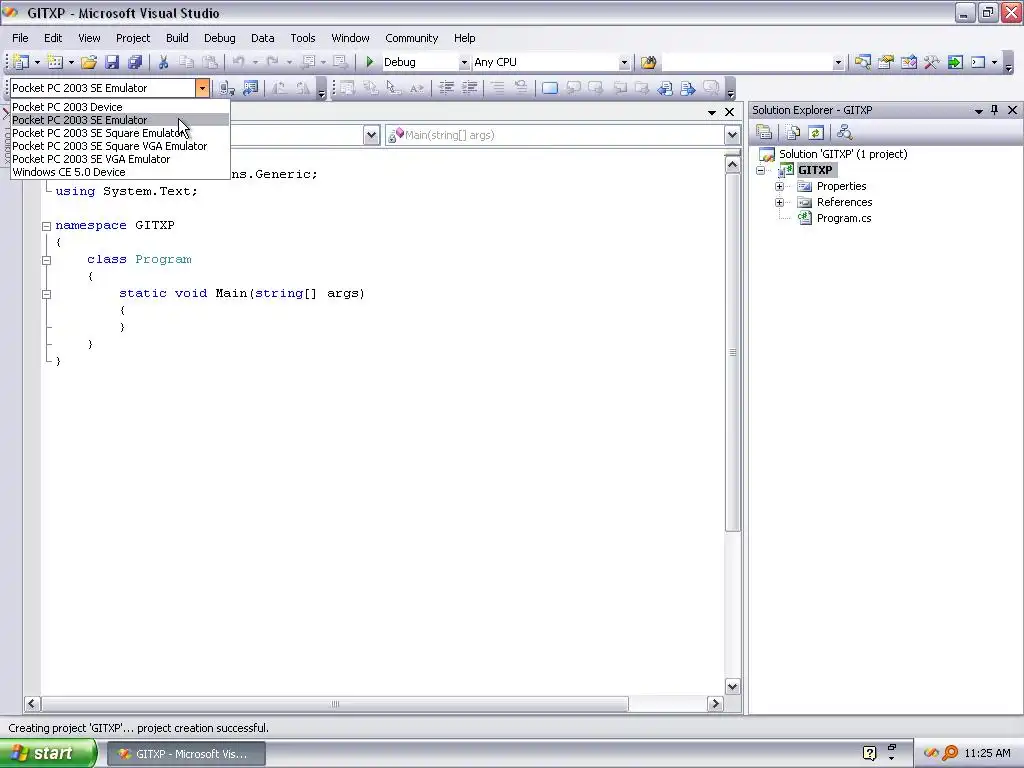Open Solution Explorer window position menu arrow
1024x768 pixels.
pos(978,111)
